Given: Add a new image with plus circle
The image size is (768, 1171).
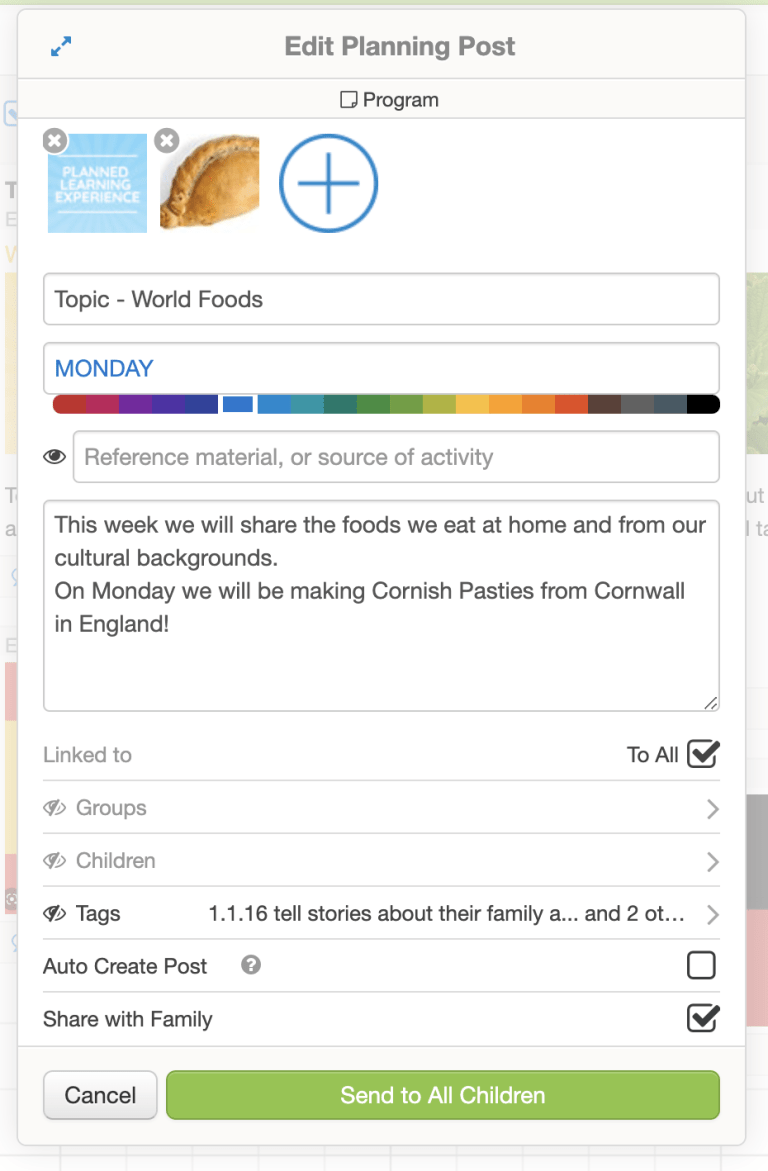Looking at the screenshot, I should (328, 183).
